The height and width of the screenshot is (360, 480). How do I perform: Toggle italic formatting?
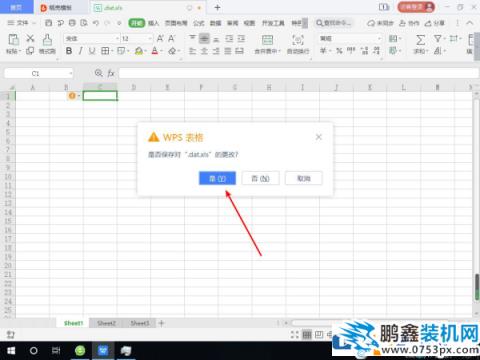[80, 51]
